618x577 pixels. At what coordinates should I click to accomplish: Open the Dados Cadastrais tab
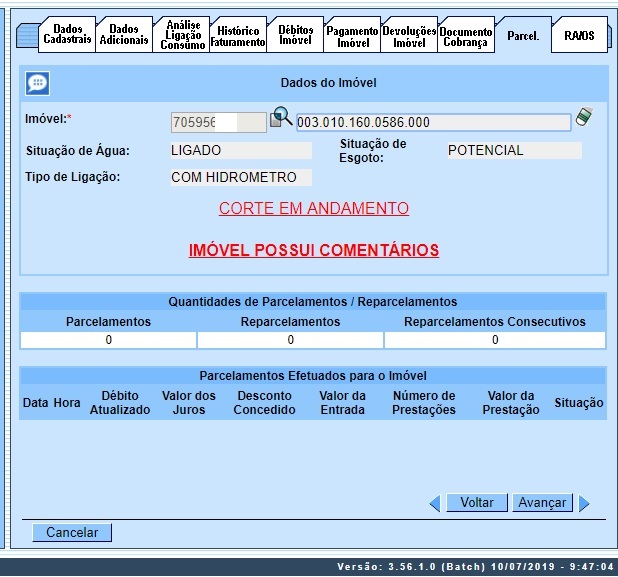click(67, 35)
